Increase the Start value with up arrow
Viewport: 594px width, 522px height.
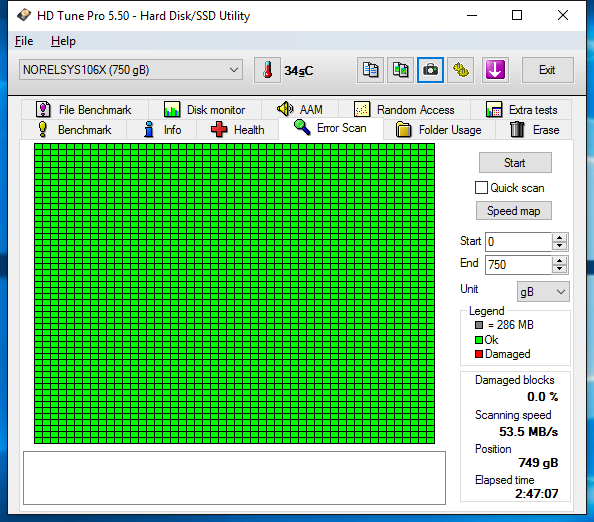(560, 238)
